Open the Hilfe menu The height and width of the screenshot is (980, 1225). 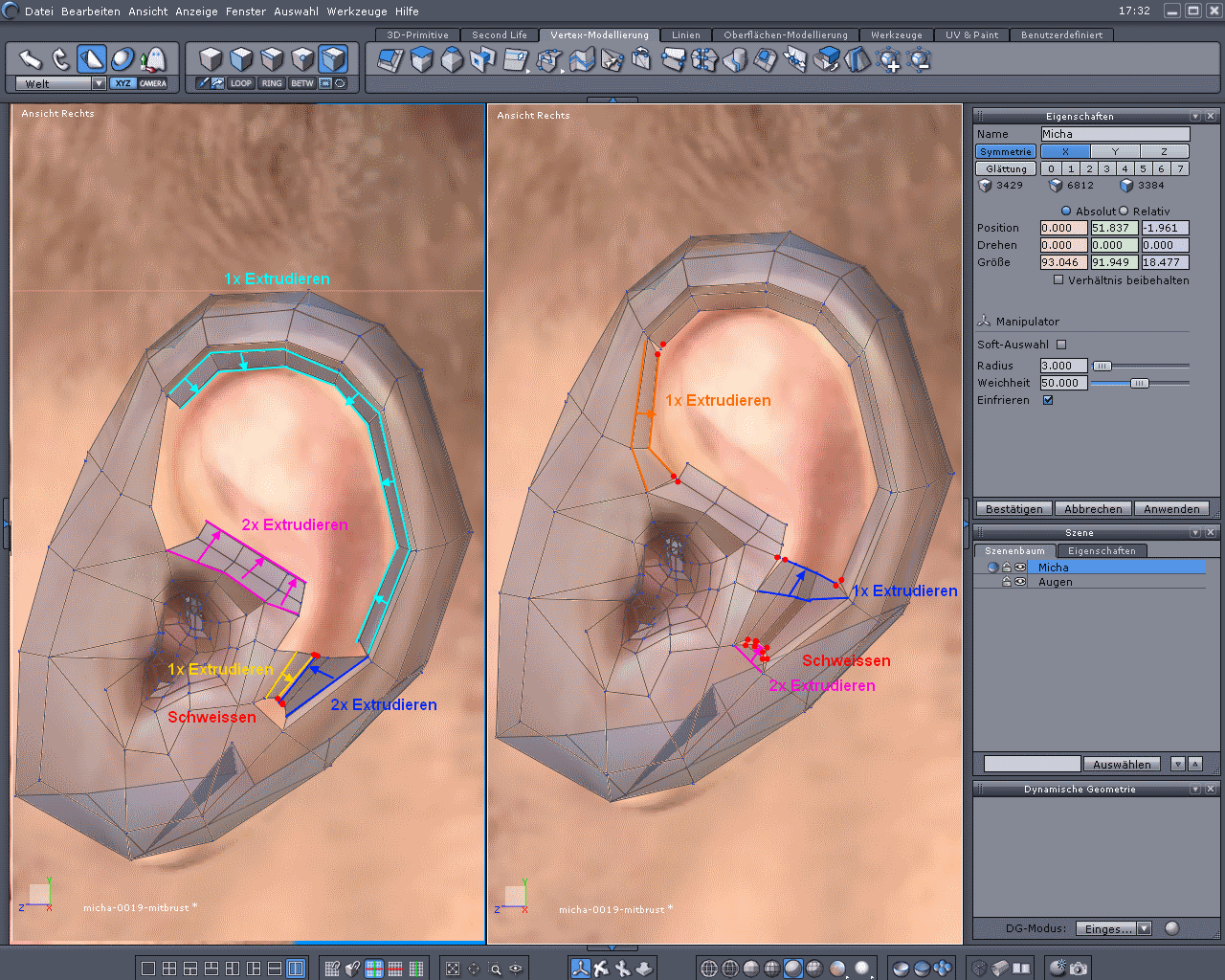(407, 11)
